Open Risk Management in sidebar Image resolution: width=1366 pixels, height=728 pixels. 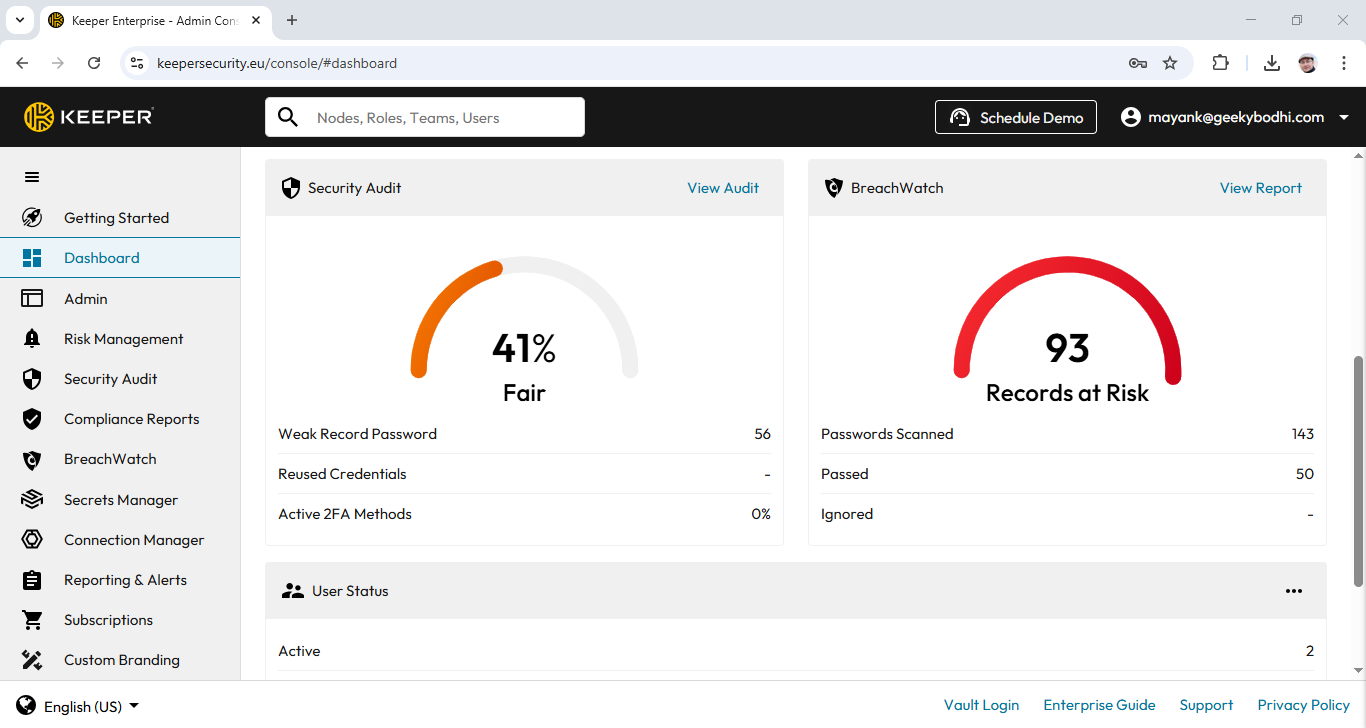120,338
